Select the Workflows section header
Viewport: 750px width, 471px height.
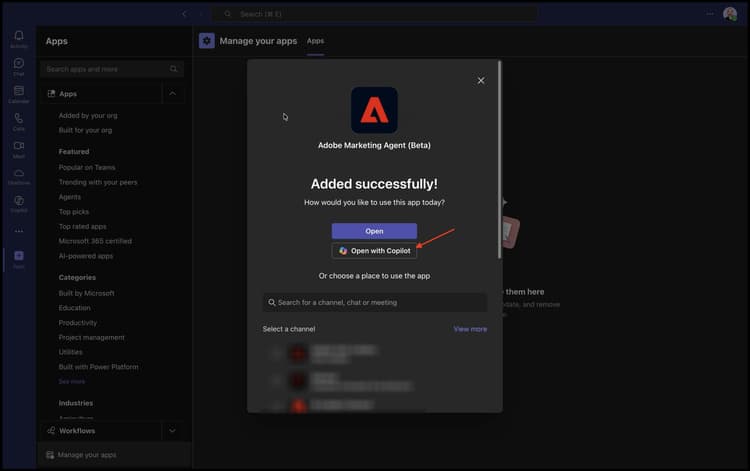click(x=101, y=431)
